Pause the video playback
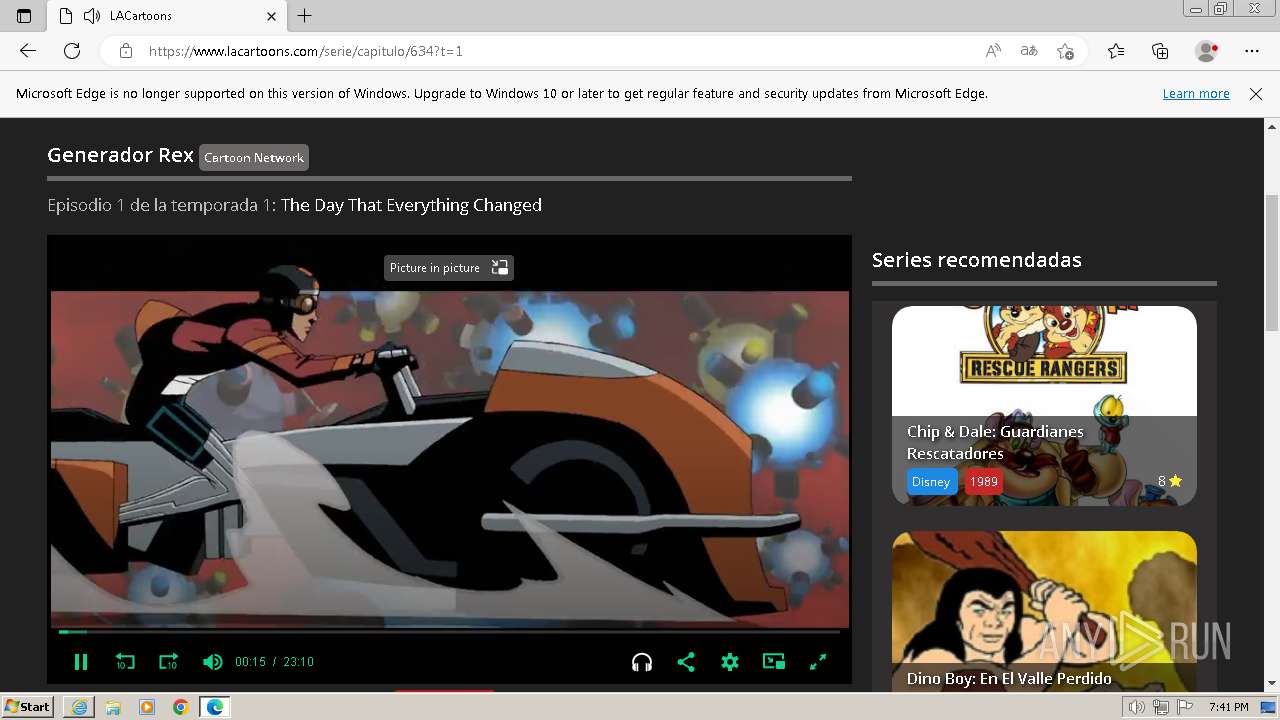 pos(81,662)
